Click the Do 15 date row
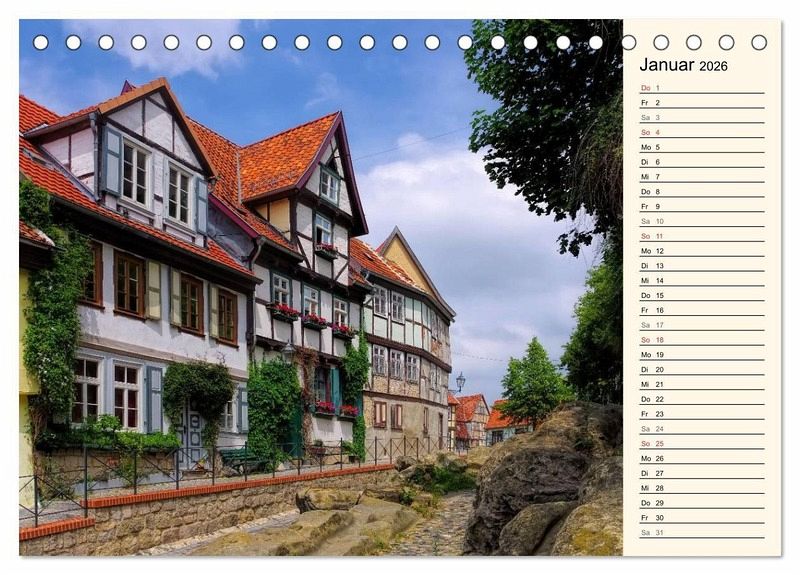The width and height of the screenshot is (800, 575). click(x=702, y=295)
